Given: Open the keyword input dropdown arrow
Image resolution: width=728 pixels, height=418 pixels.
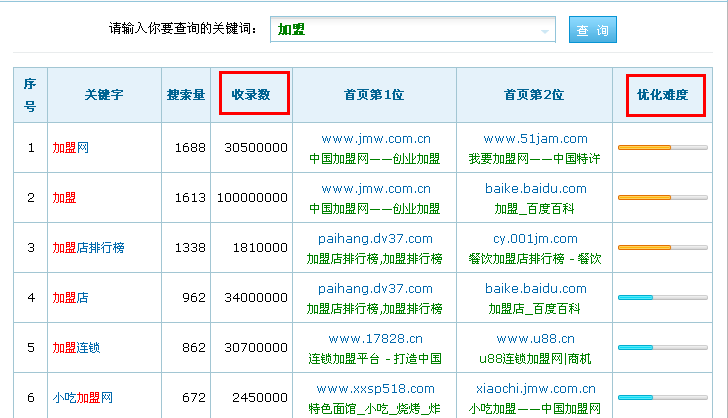Looking at the screenshot, I should (x=545, y=31).
